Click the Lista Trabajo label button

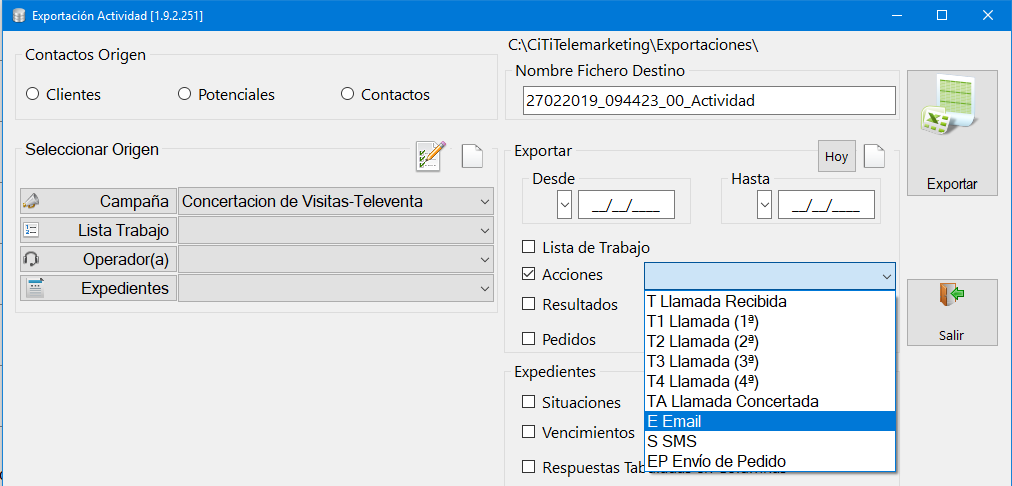(99, 230)
